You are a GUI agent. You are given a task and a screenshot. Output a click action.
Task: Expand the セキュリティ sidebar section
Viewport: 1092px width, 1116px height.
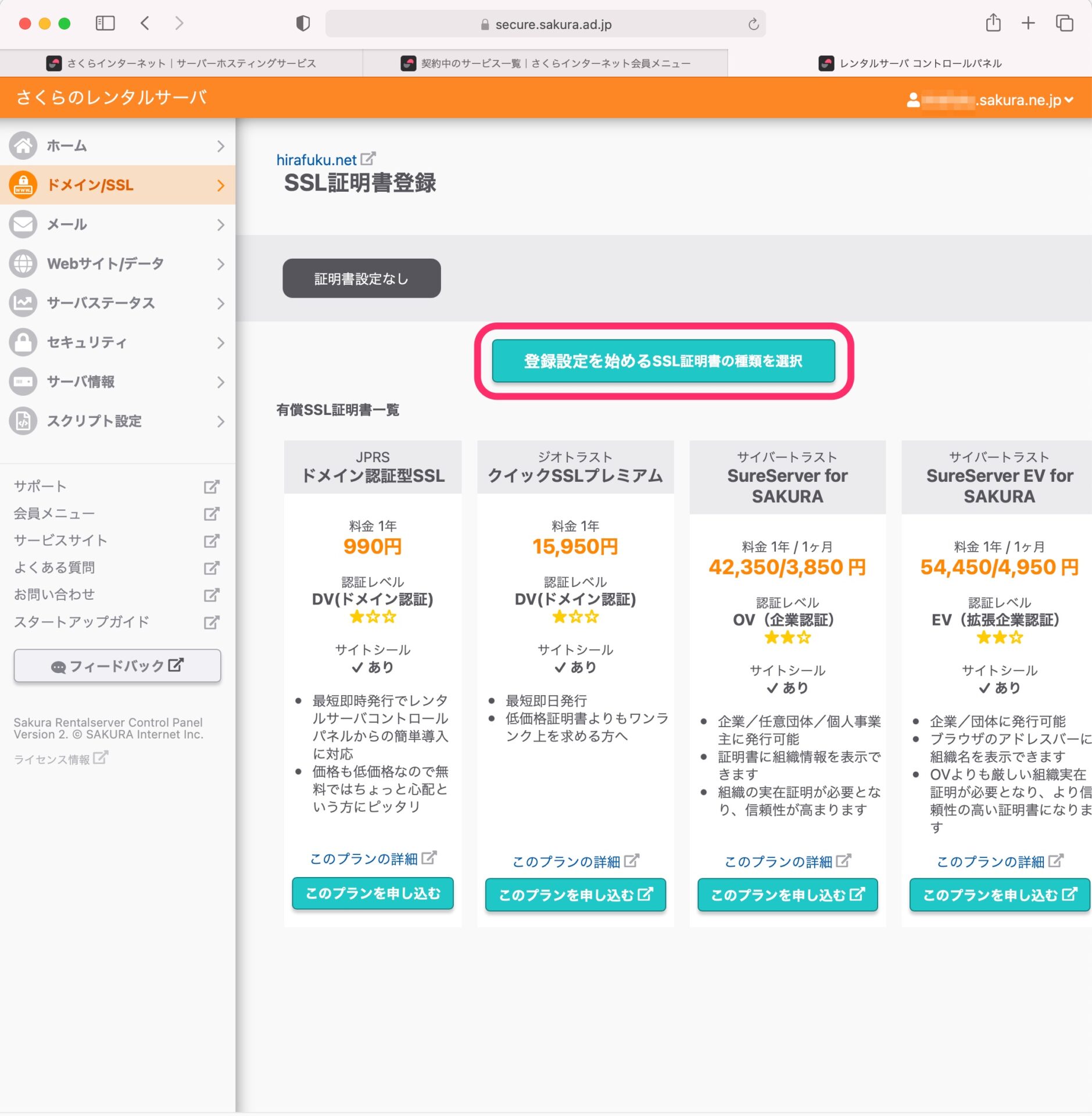(x=116, y=342)
